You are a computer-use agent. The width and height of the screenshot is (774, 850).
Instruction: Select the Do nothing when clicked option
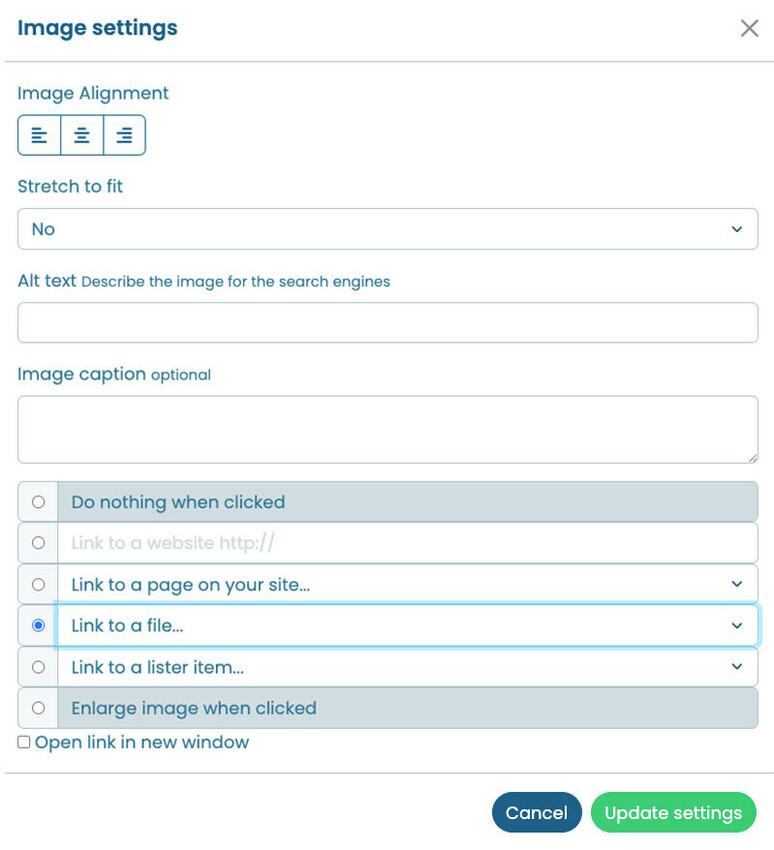37,501
